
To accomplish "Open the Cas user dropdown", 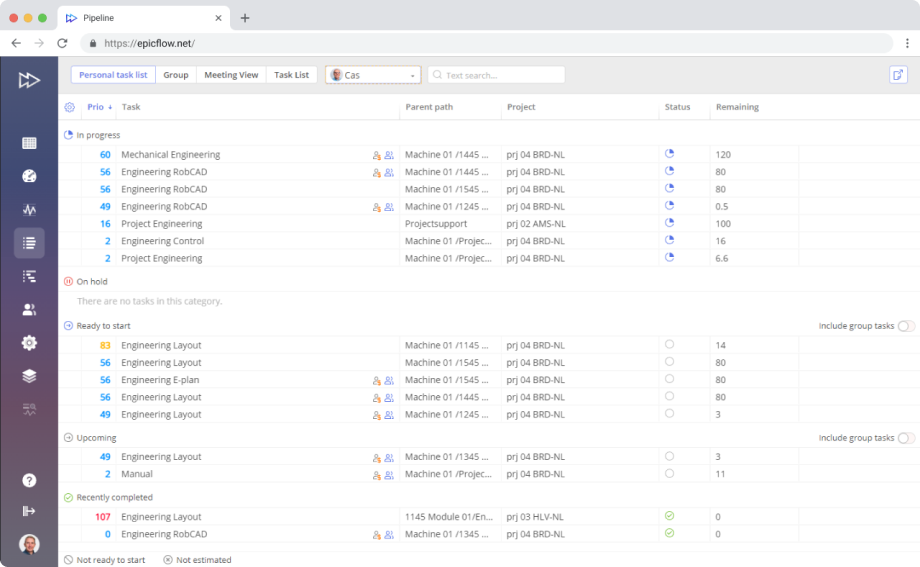I will (x=373, y=75).
